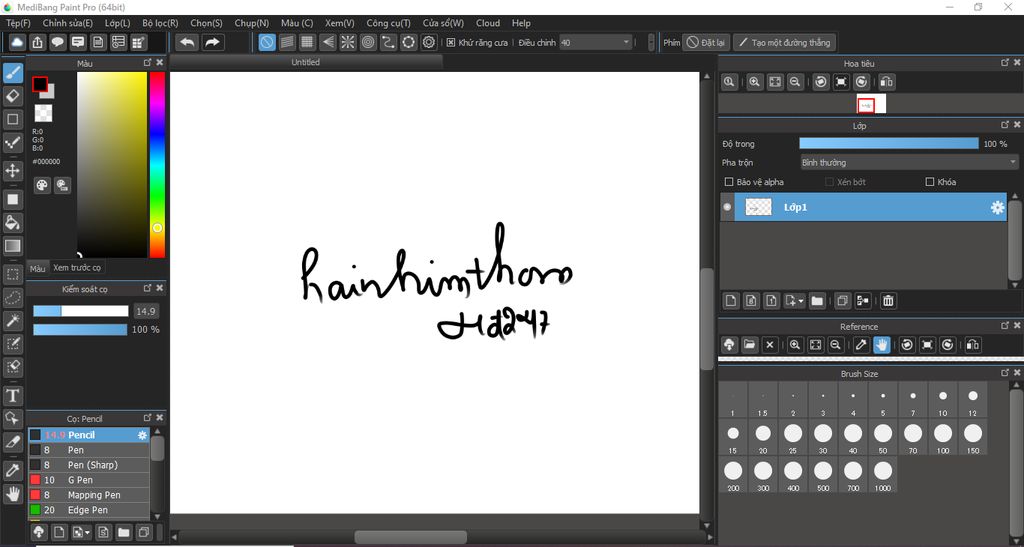Open file folder icon in Reference panel

click(749, 345)
